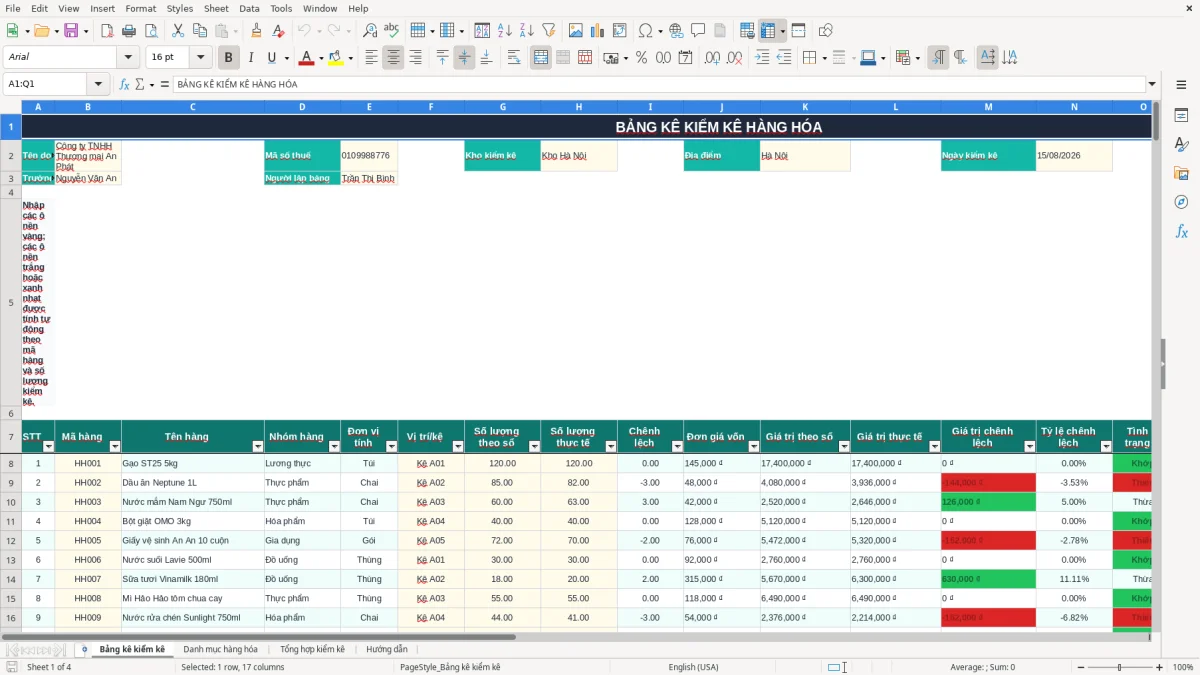Cut the selected cells
This screenshot has height=675, width=1200.
tap(177, 31)
